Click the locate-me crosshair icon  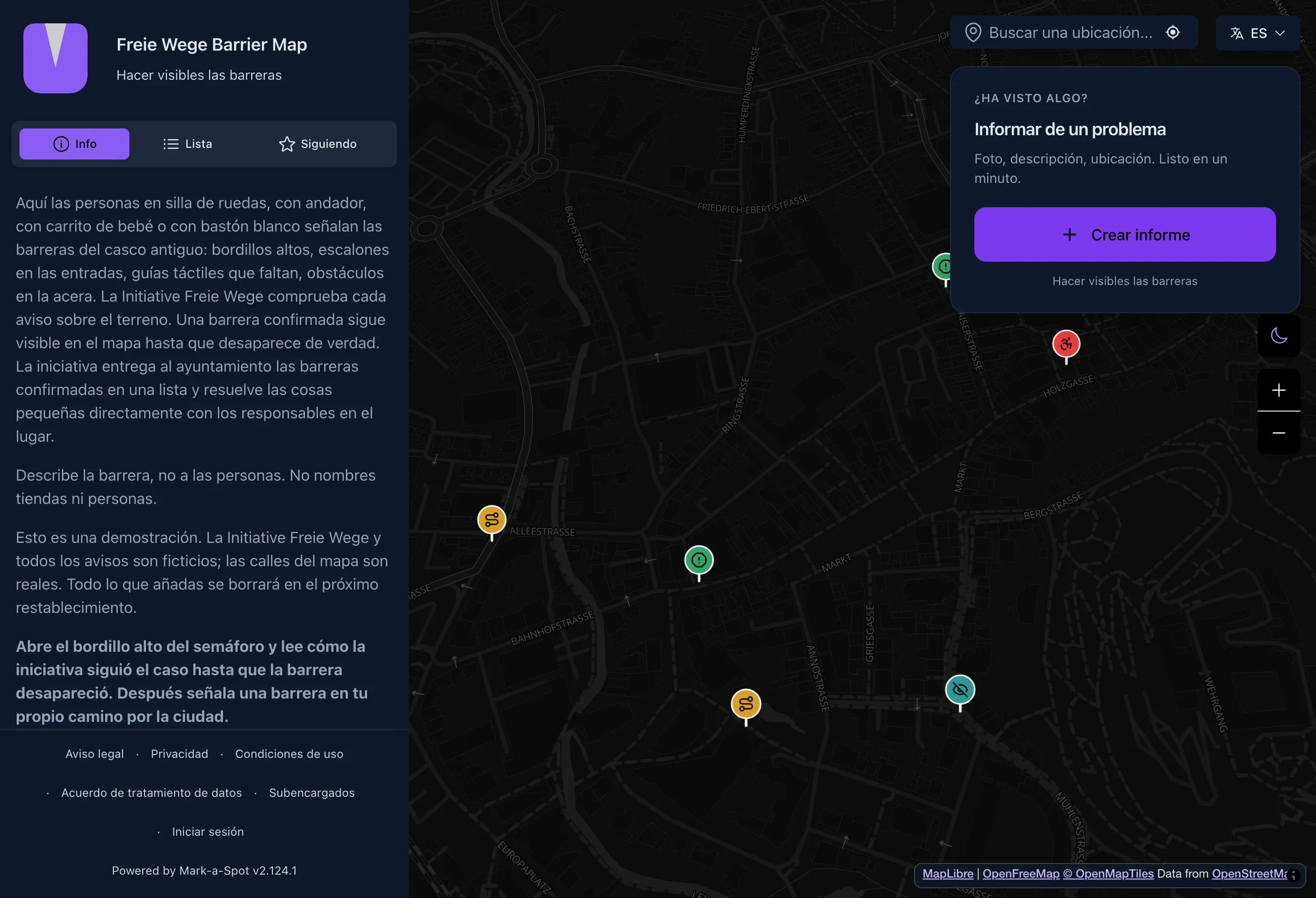(x=1173, y=33)
